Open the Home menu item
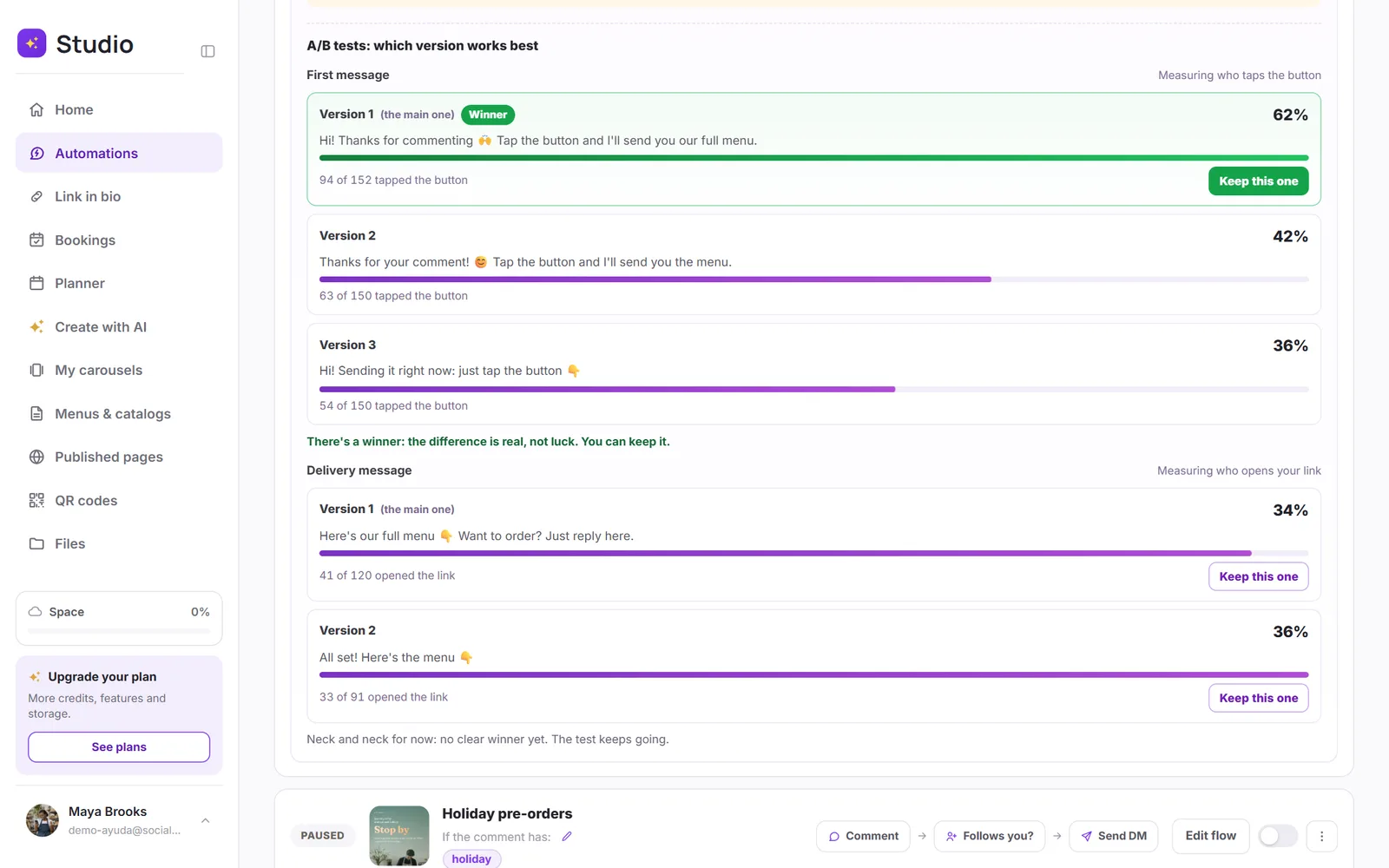Viewport: 1389px width, 868px height. [x=119, y=109]
